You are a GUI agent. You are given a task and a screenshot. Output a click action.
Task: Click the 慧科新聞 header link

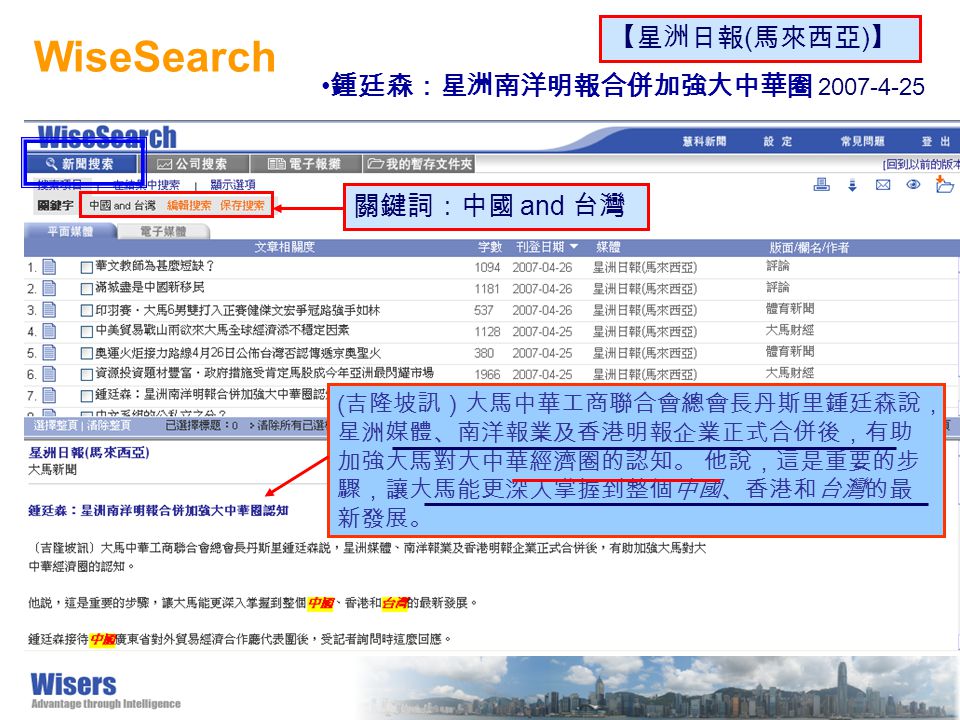point(704,141)
